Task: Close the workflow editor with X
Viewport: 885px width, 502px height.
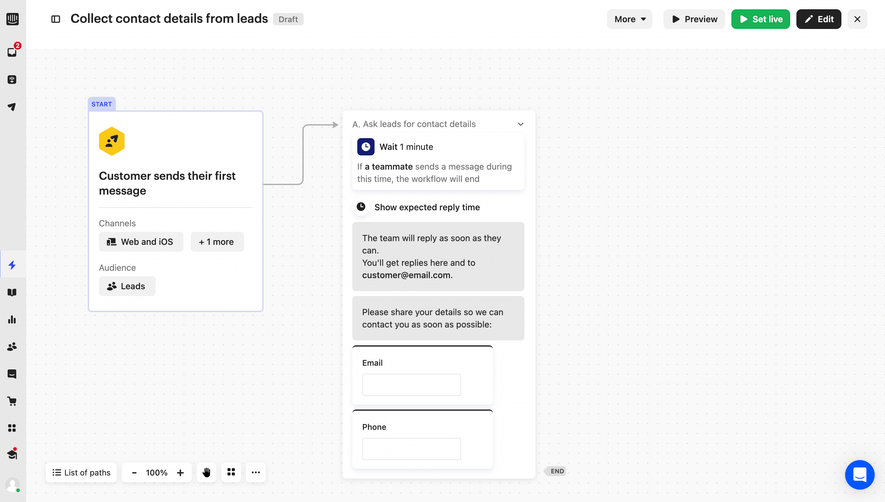Action: coord(857,19)
